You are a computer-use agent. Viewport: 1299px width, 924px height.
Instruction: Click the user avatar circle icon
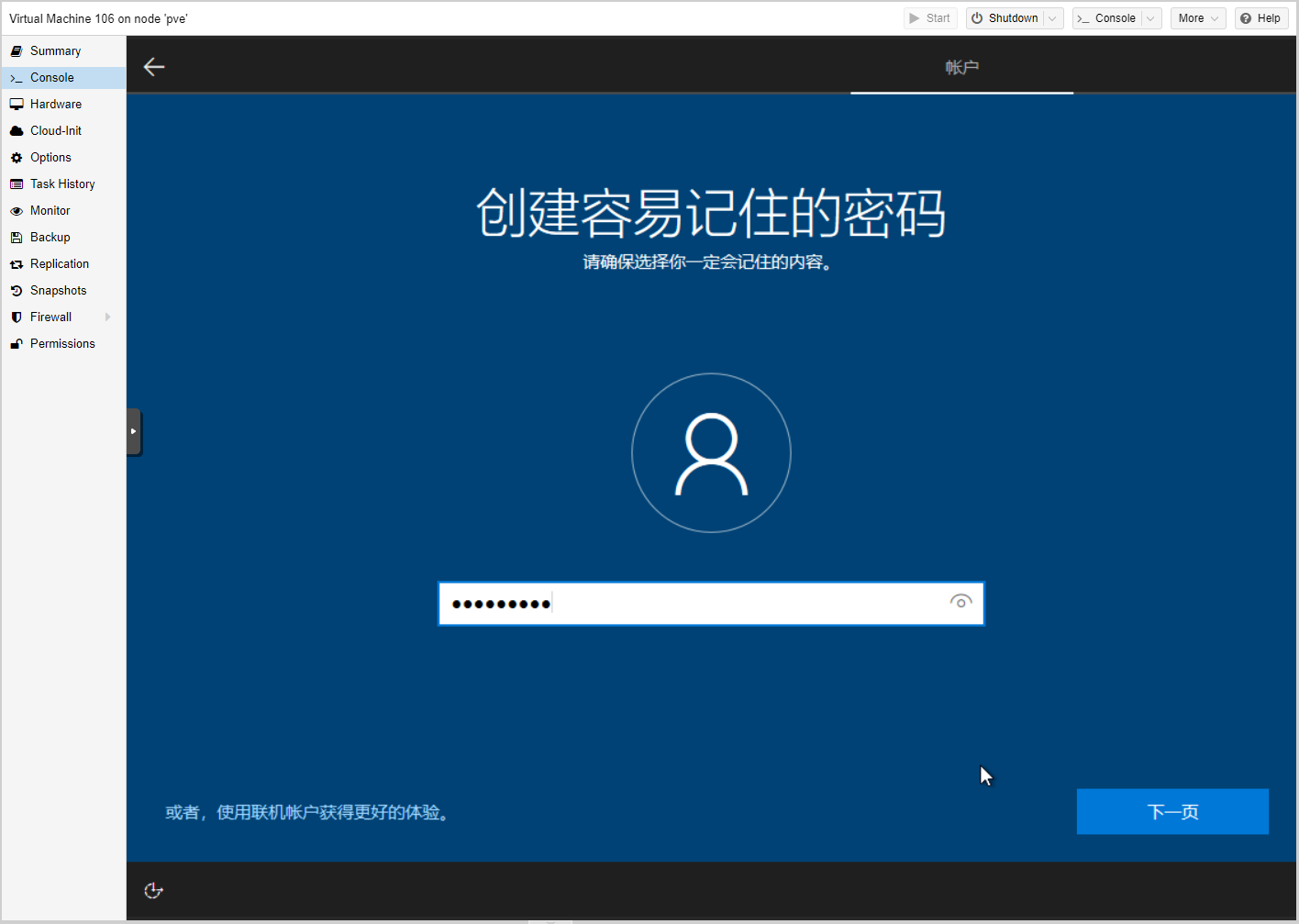[x=711, y=452]
